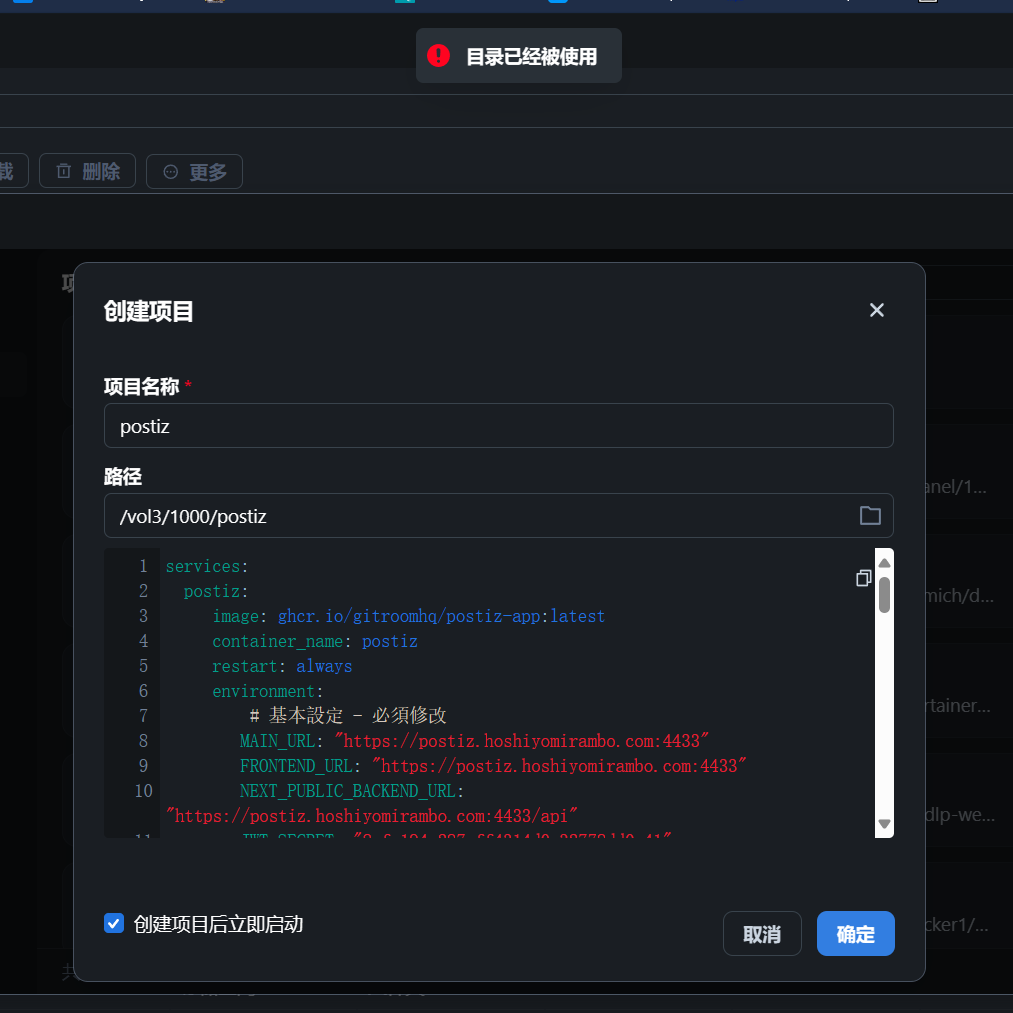
Task: Click the 项目名称 input field with postiz
Action: pyautogui.click(x=498, y=426)
